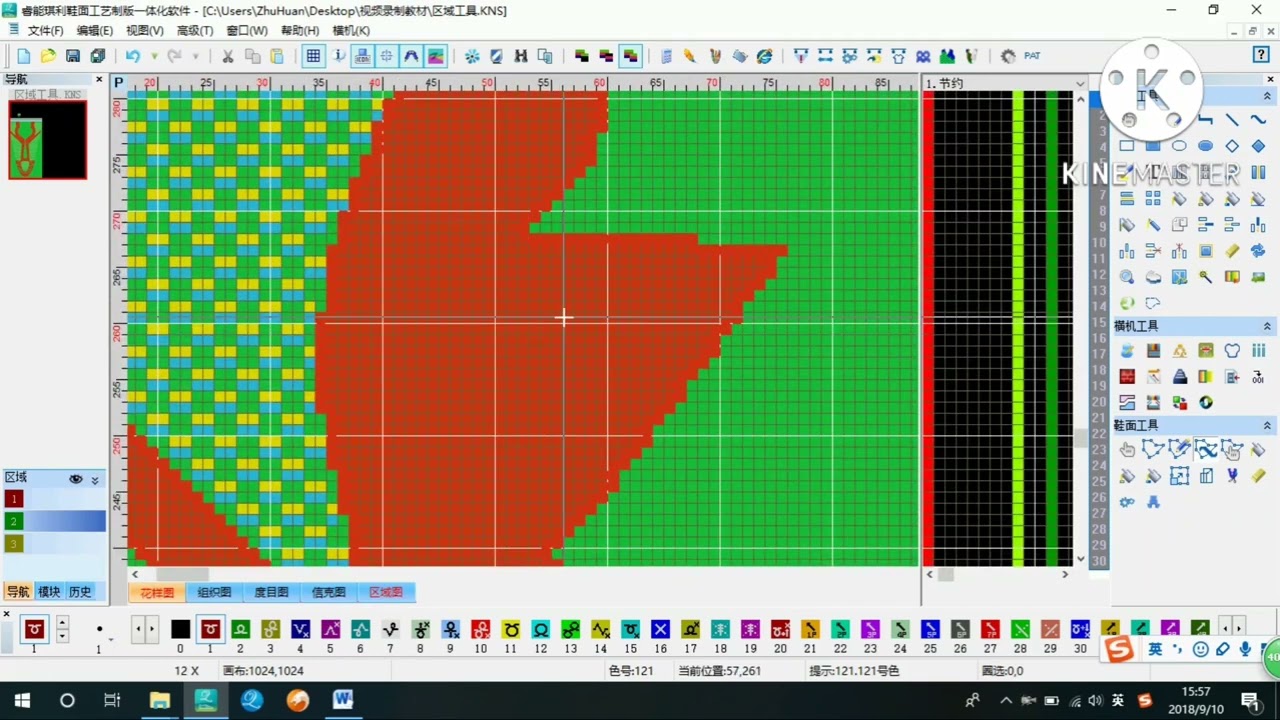The image size is (1280, 720).
Task: Open the help question mark icon
Action: 1261,55
